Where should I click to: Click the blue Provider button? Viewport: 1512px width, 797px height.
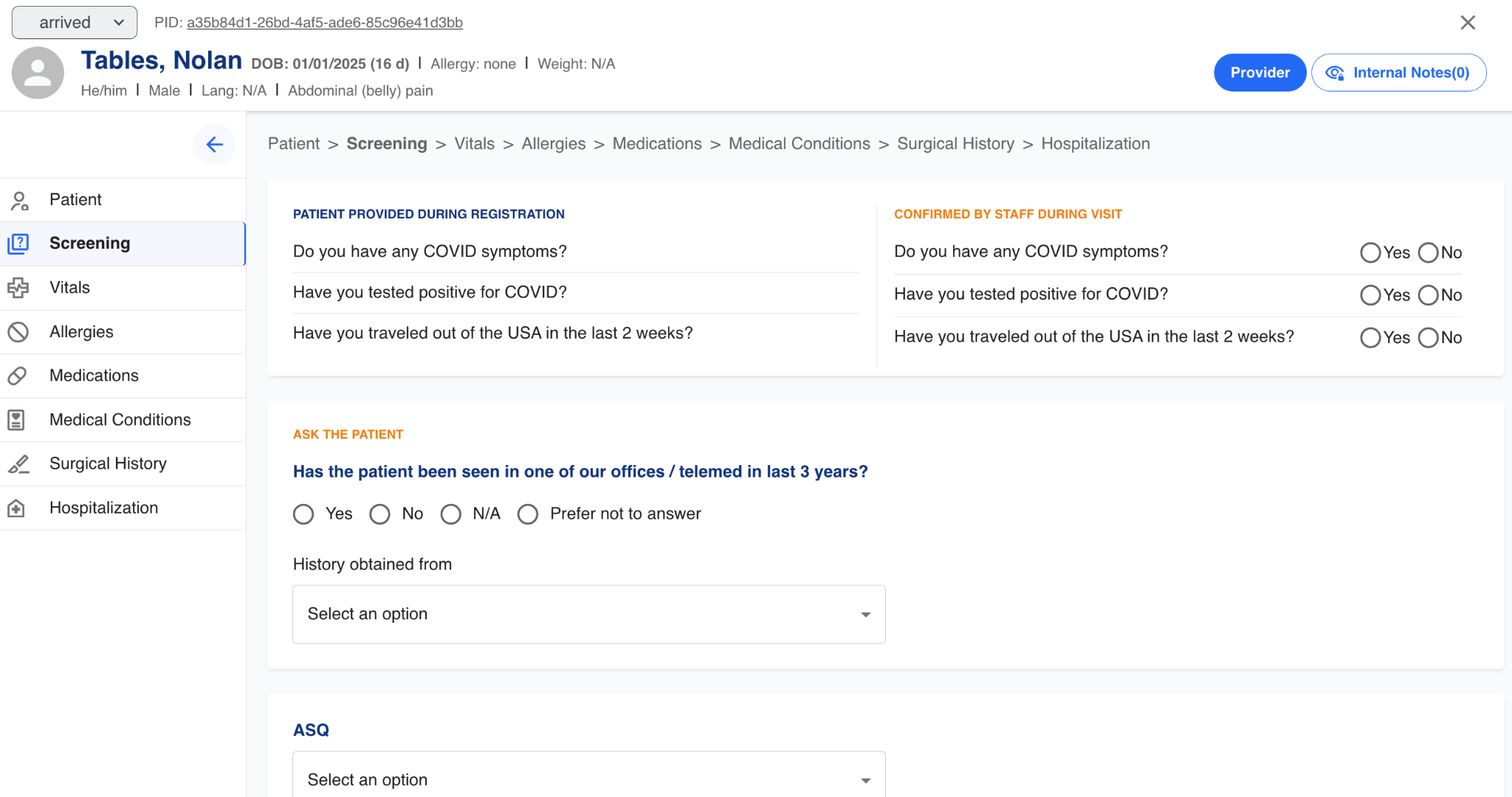tap(1260, 72)
